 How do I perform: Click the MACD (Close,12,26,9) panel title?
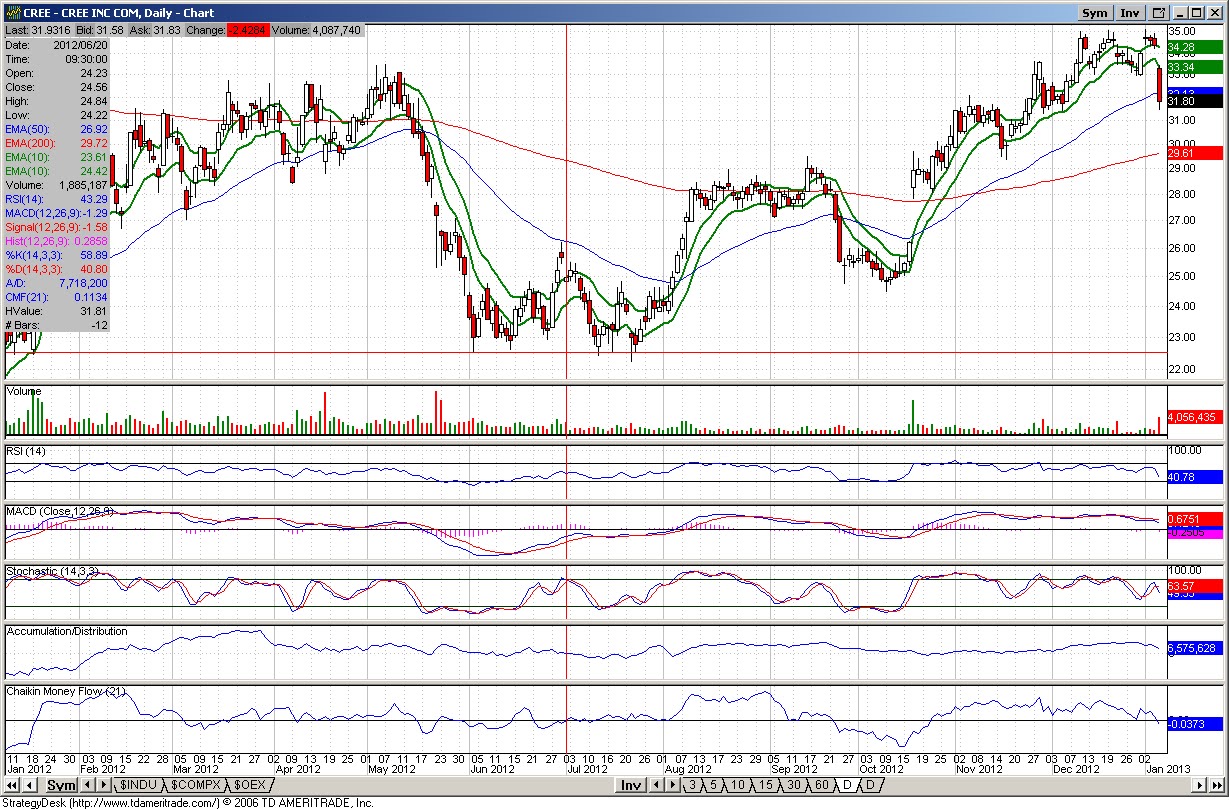[60, 511]
